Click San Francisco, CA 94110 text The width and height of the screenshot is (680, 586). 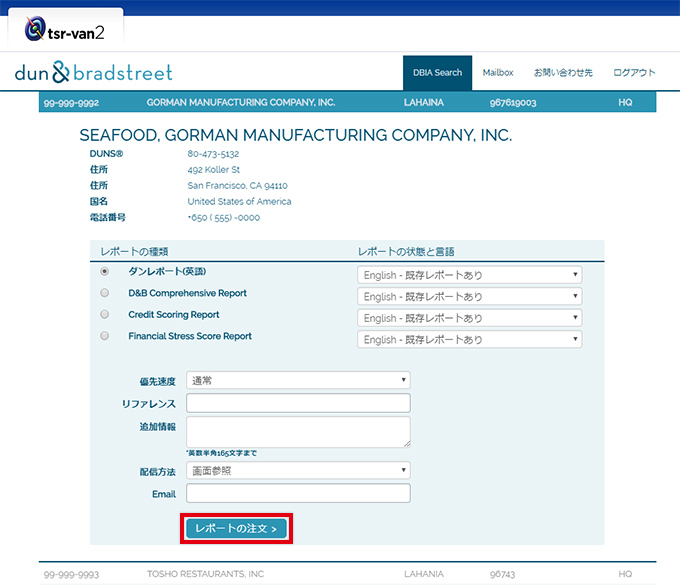point(238,186)
